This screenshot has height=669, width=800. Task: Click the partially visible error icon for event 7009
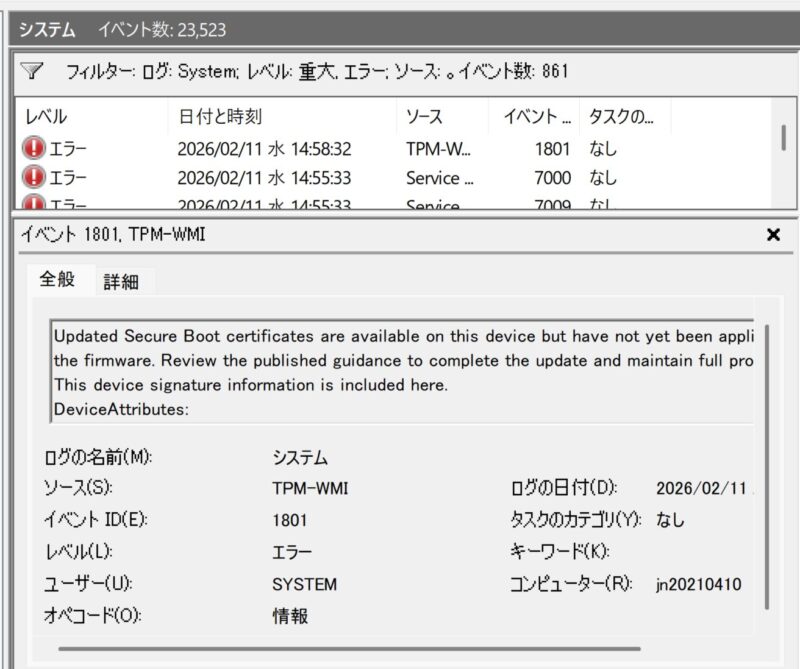tap(34, 204)
